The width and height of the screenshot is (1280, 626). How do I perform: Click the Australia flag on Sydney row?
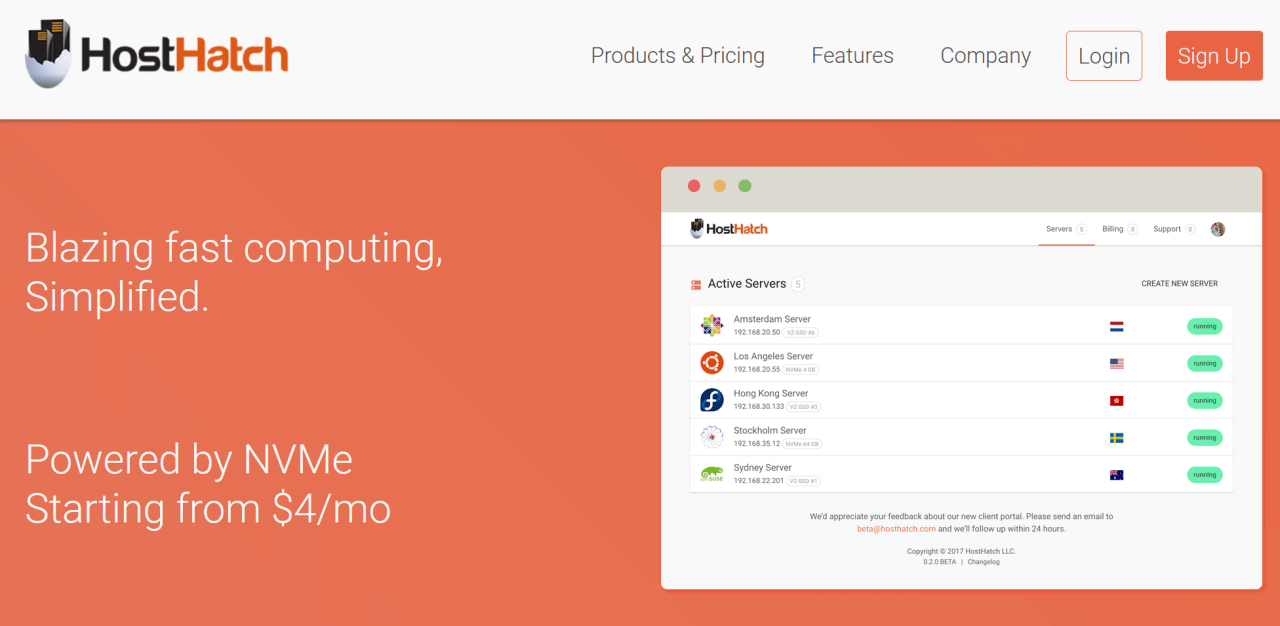pos(1117,475)
